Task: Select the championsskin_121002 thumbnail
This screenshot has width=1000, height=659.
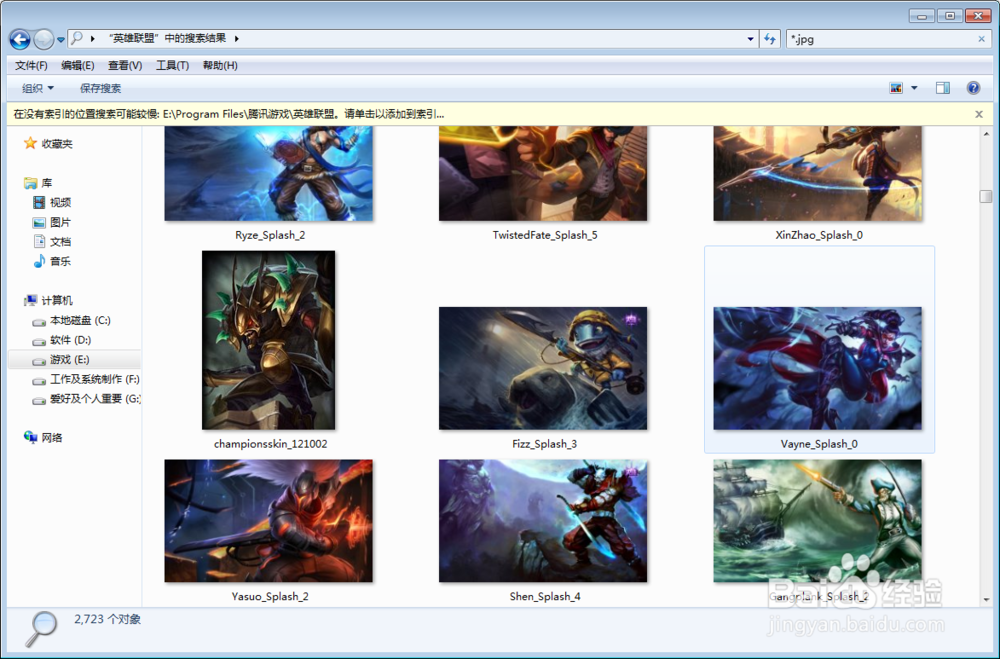Action: (x=268, y=340)
